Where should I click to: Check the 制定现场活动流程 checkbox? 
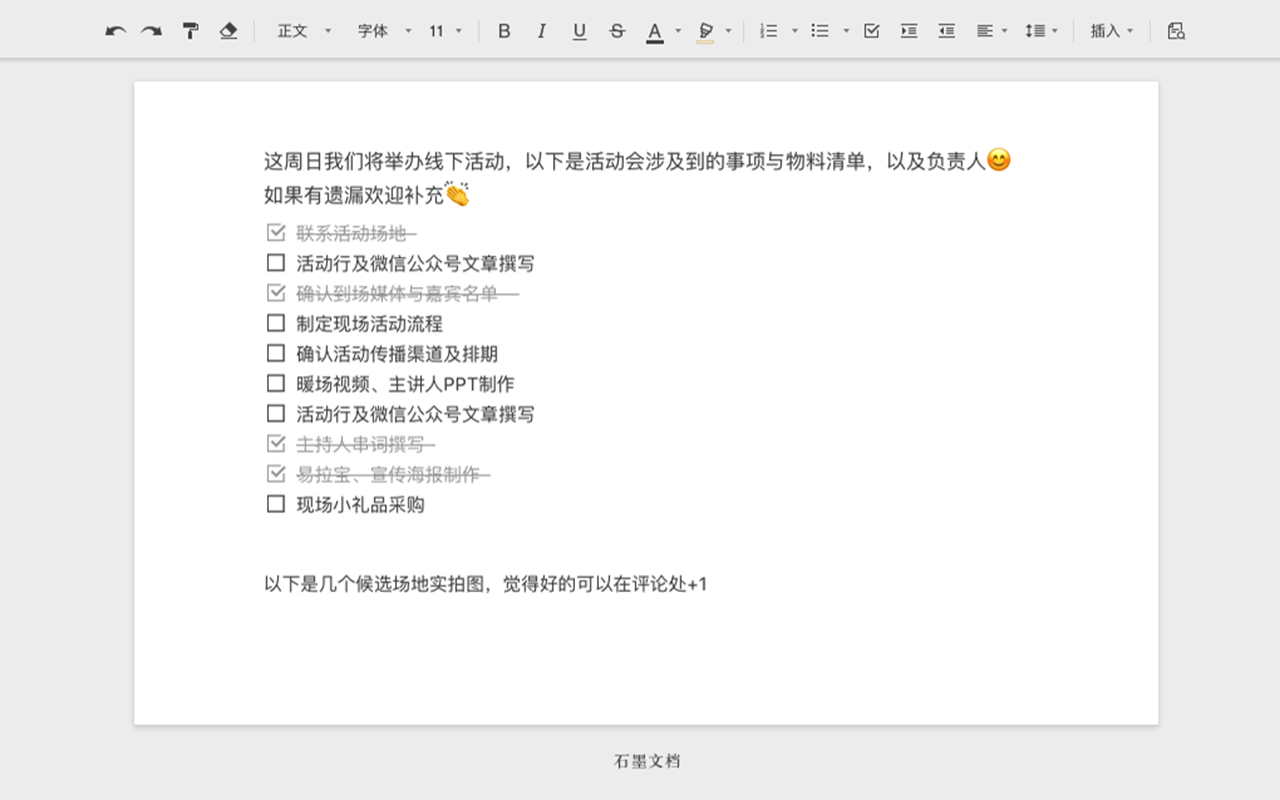tap(276, 323)
